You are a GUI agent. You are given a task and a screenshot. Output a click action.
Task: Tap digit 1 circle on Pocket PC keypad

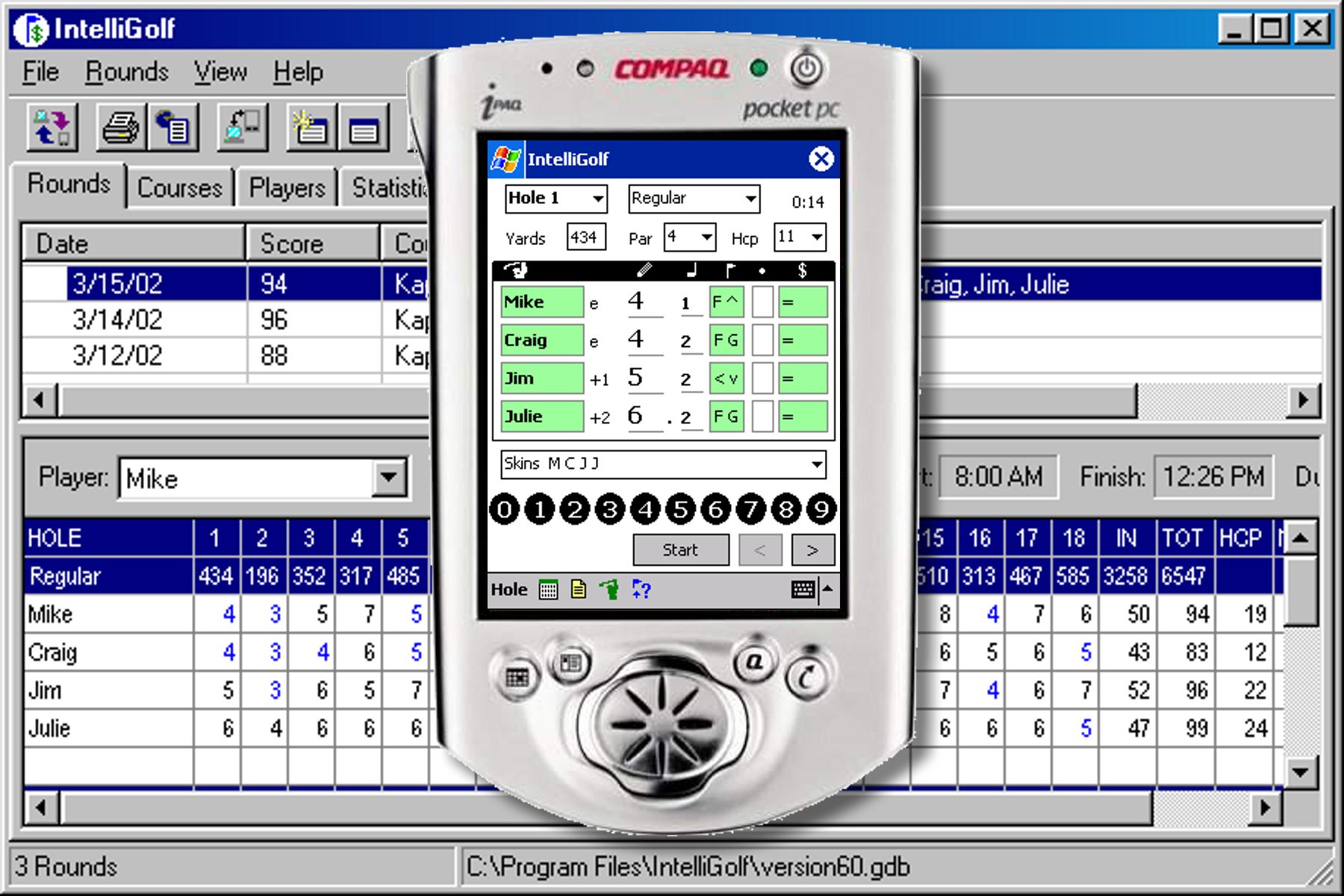[x=540, y=510]
